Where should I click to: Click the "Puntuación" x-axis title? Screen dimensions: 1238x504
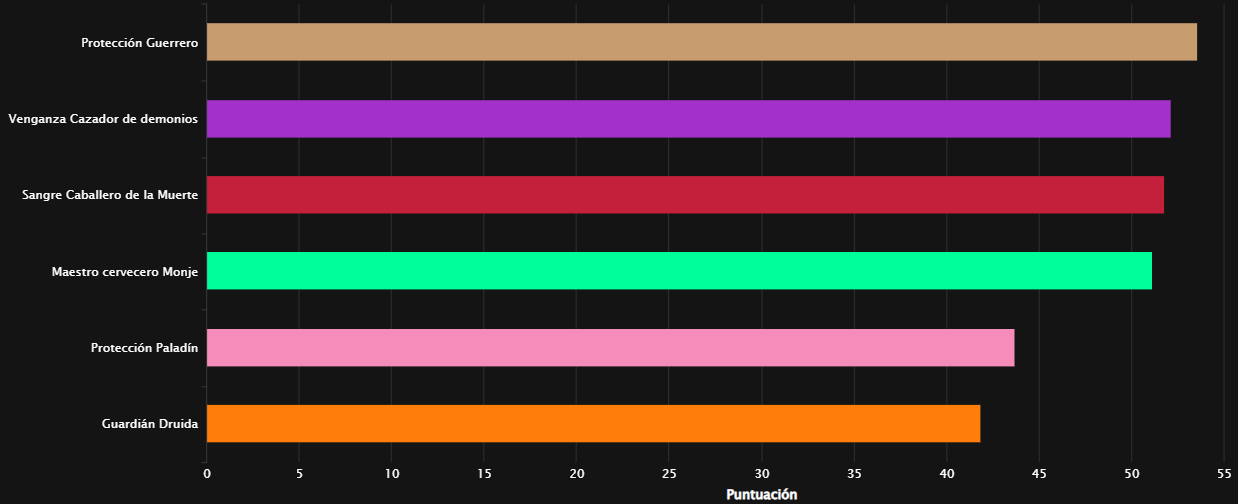pyautogui.click(x=761, y=494)
